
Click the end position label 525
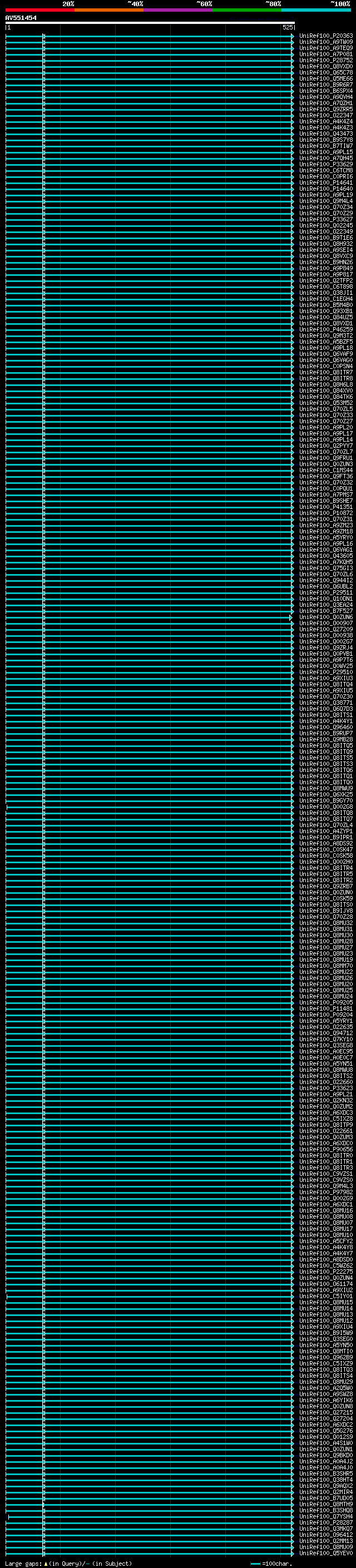287,27
